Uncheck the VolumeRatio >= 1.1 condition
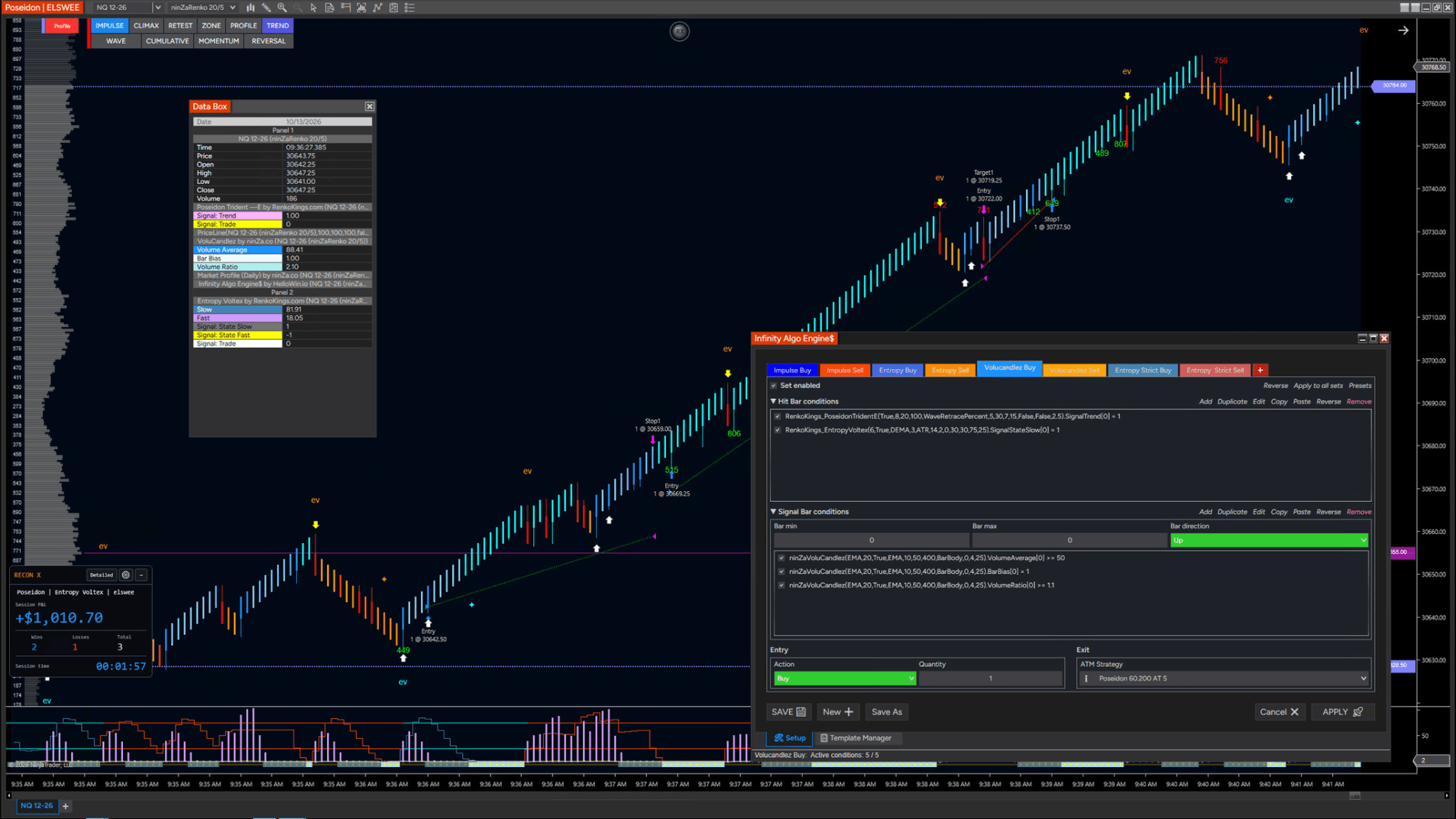The height and width of the screenshot is (819, 1456). [781, 585]
